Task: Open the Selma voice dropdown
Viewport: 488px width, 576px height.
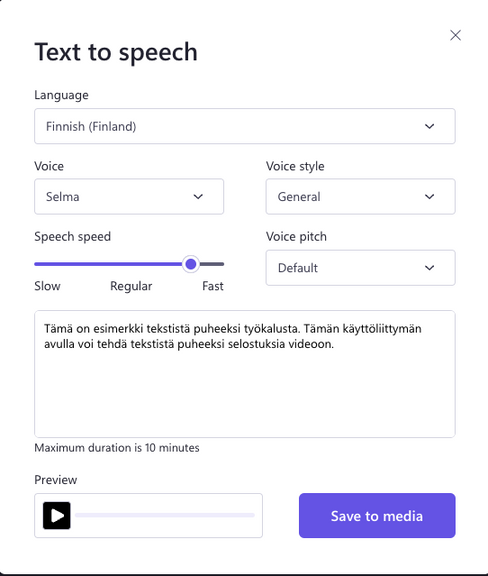Action: (129, 197)
